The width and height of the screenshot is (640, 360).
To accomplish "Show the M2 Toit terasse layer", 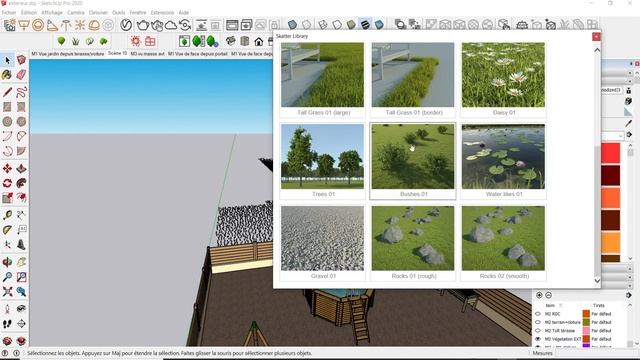I will (538, 331).
